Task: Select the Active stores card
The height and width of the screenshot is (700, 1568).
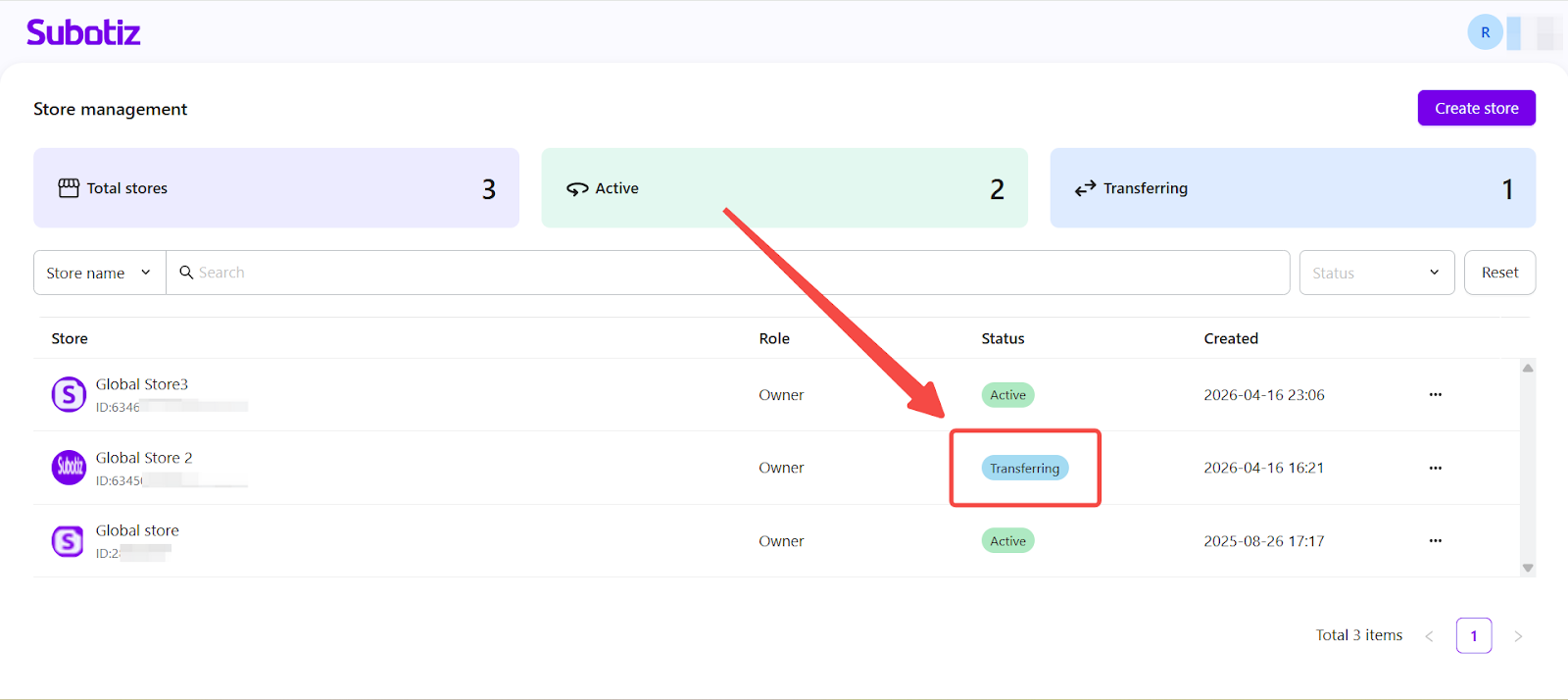Action: coord(784,188)
